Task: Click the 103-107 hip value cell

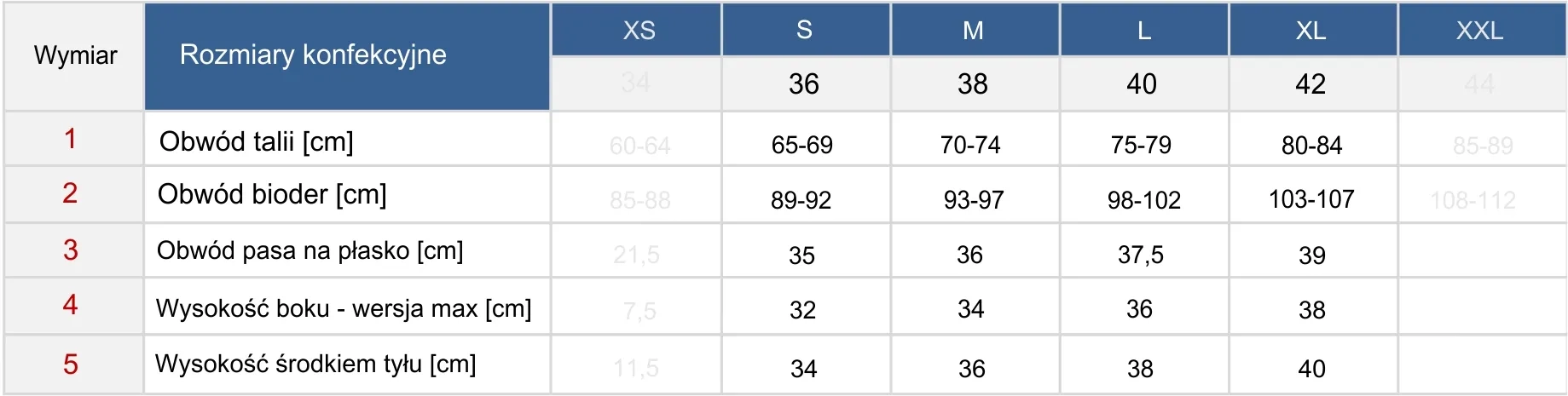Action: click(1311, 199)
